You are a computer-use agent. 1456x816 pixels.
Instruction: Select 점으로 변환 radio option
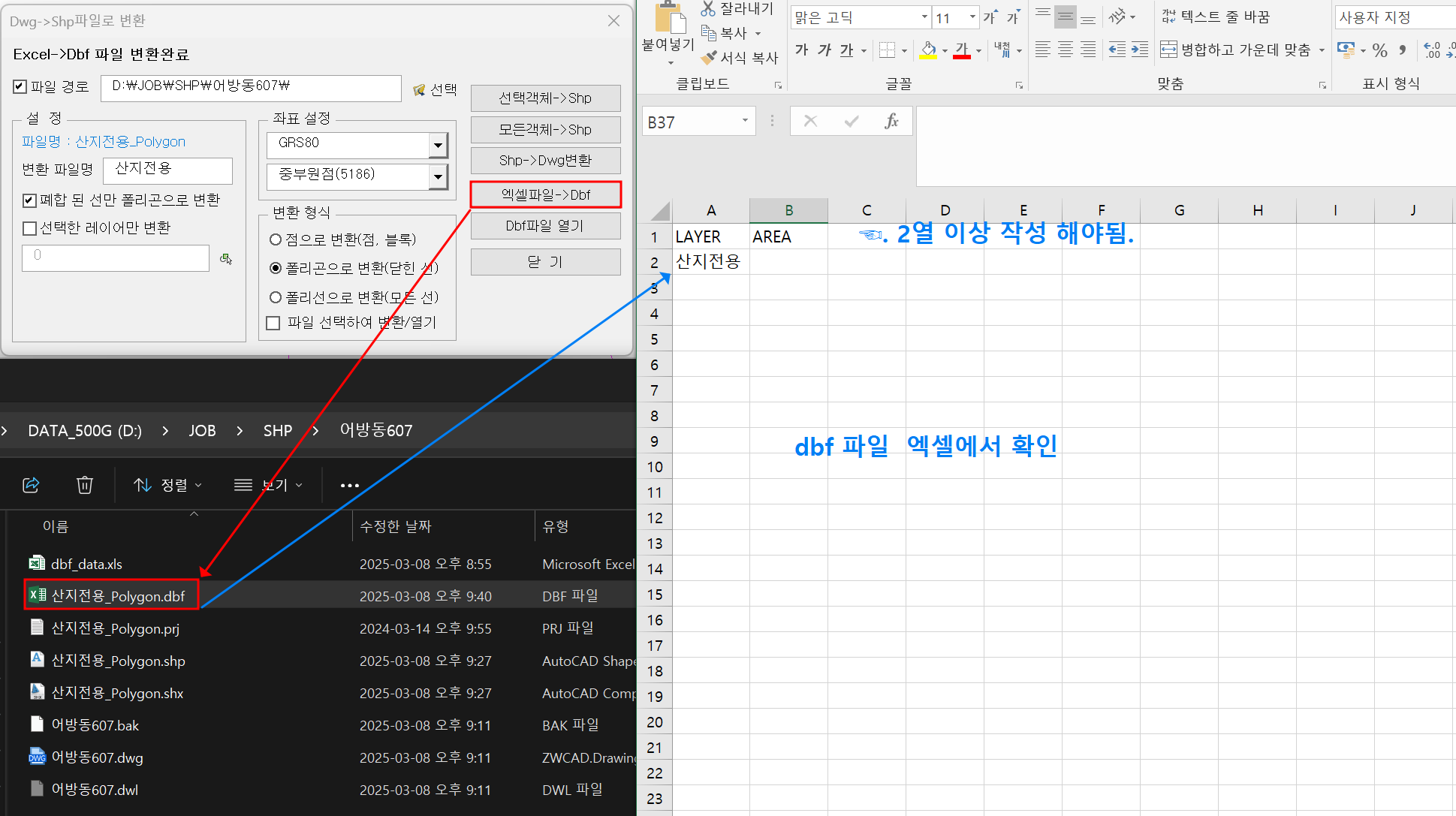[276, 239]
